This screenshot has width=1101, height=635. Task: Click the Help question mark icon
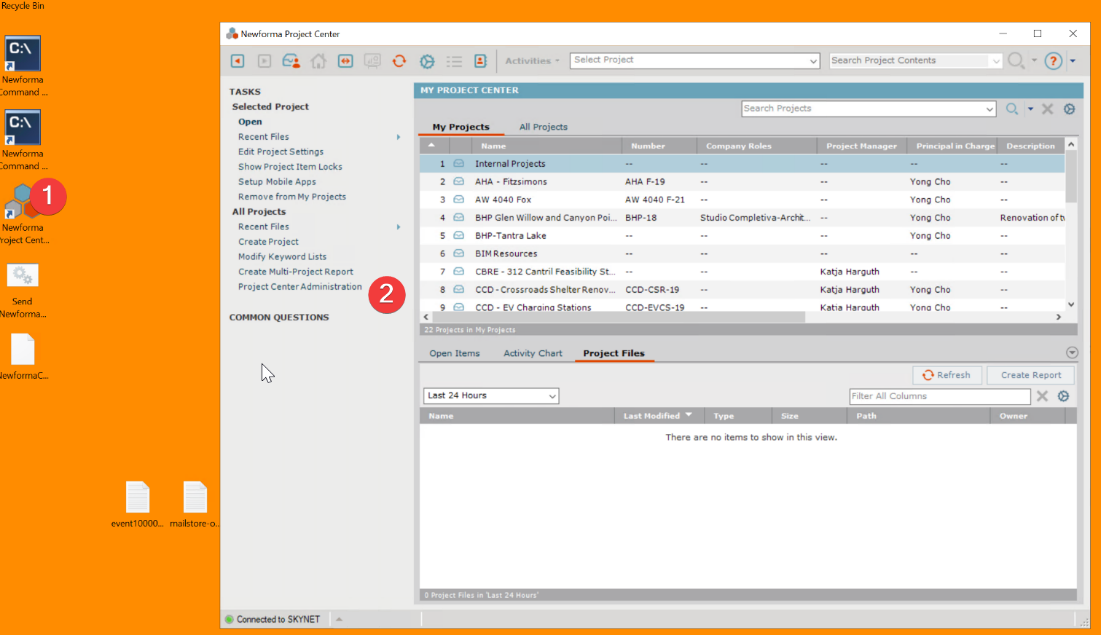coord(1053,61)
